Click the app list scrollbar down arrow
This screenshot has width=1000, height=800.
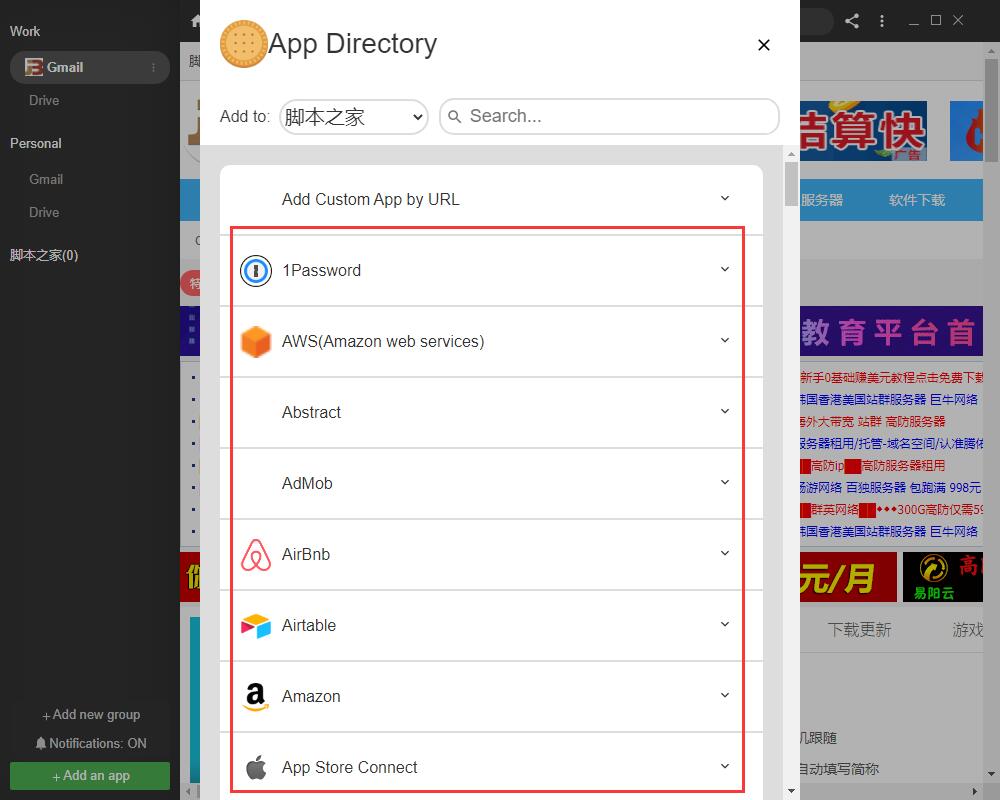(792, 791)
